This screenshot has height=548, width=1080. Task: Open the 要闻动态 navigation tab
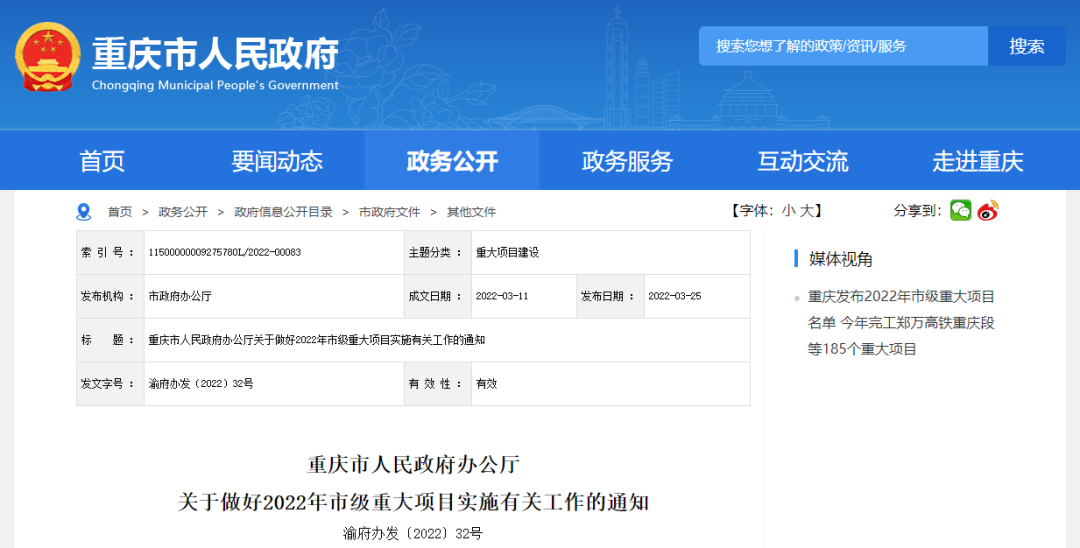[x=277, y=161]
